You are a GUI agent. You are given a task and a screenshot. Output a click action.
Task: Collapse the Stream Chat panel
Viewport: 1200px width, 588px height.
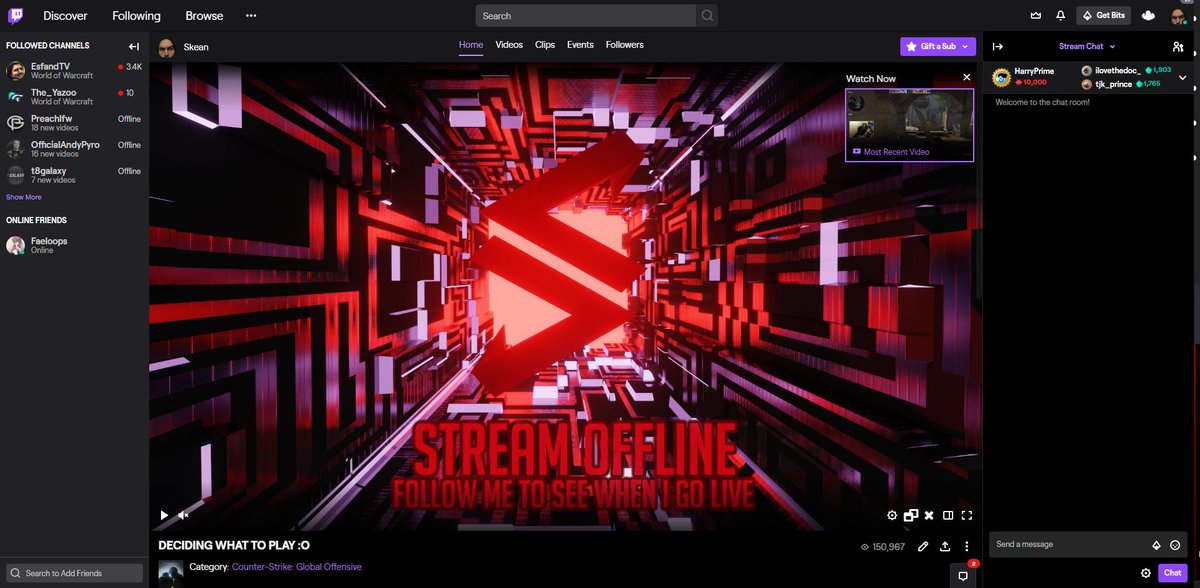tap(998, 46)
